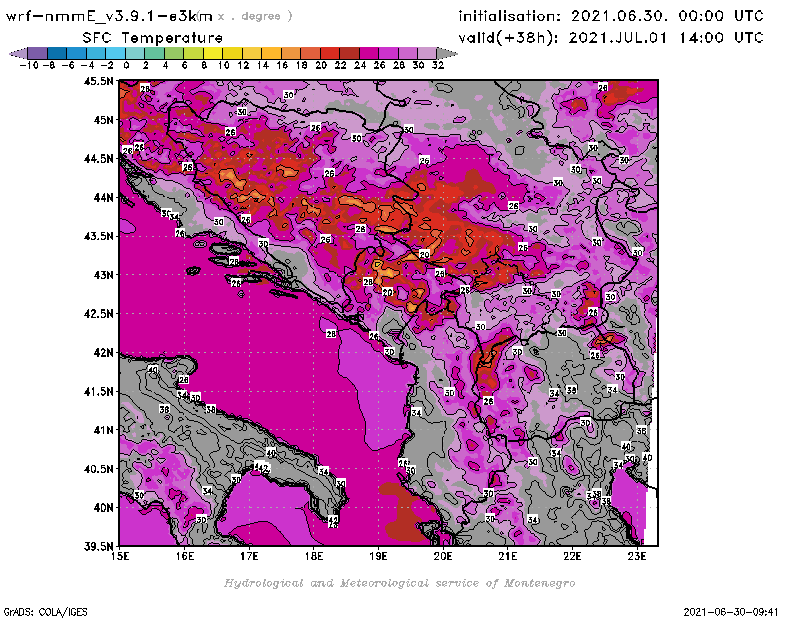Click the 17E longitude label
The height and width of the screenshot is (618, 800).
pos(249,556)
